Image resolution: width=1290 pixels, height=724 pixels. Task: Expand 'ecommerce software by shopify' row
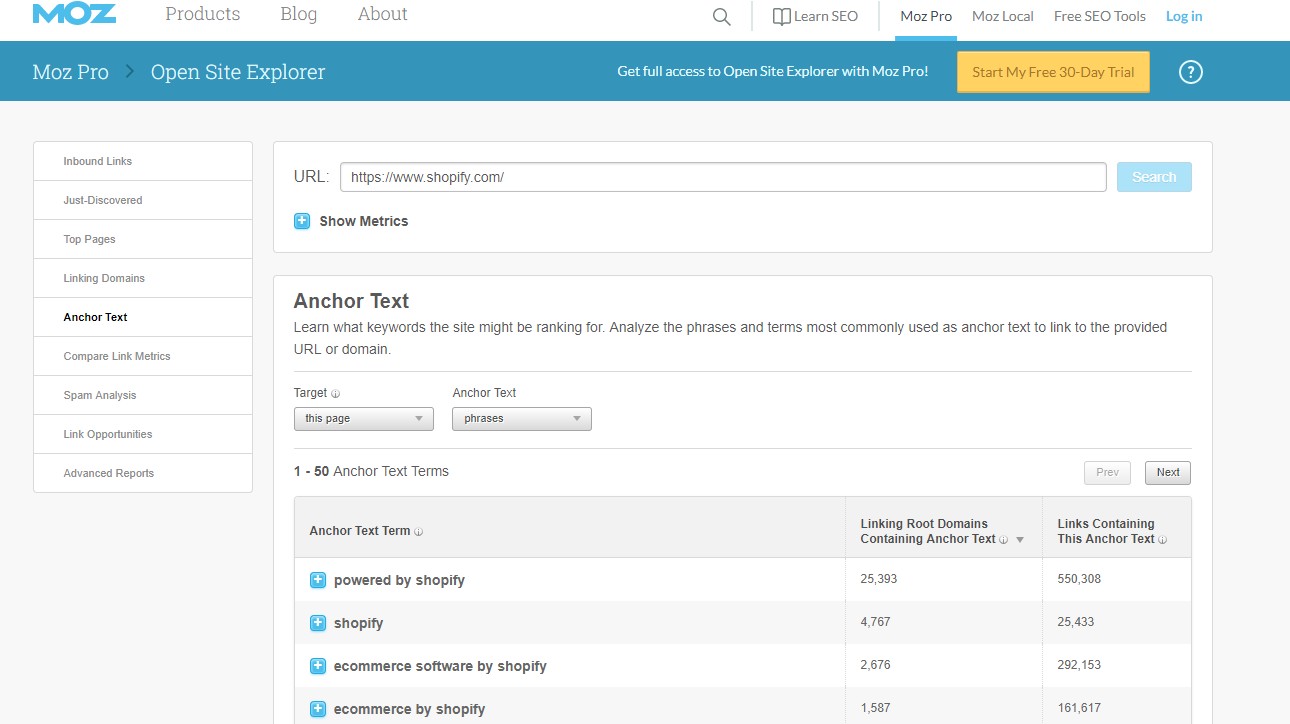(x=318, y=666)
